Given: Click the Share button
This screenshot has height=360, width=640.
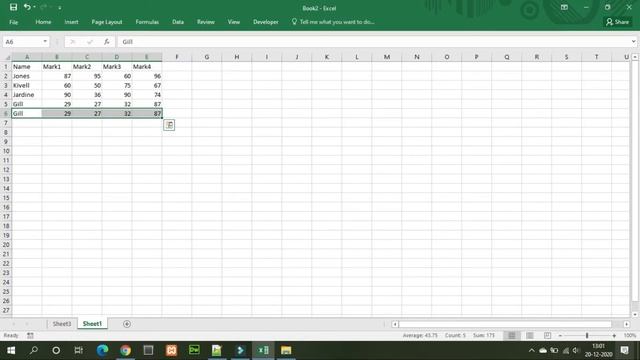Looking at the screenshot, I should point(618,22).
